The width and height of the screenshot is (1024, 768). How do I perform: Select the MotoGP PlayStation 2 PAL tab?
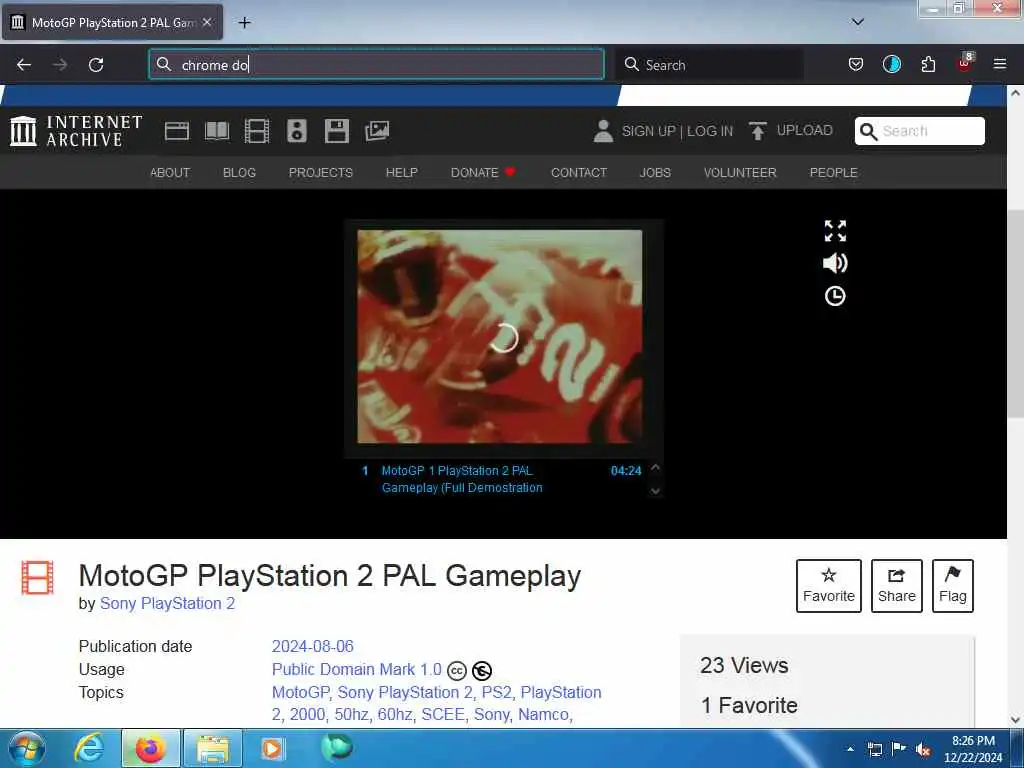click(x=112, y=23)
